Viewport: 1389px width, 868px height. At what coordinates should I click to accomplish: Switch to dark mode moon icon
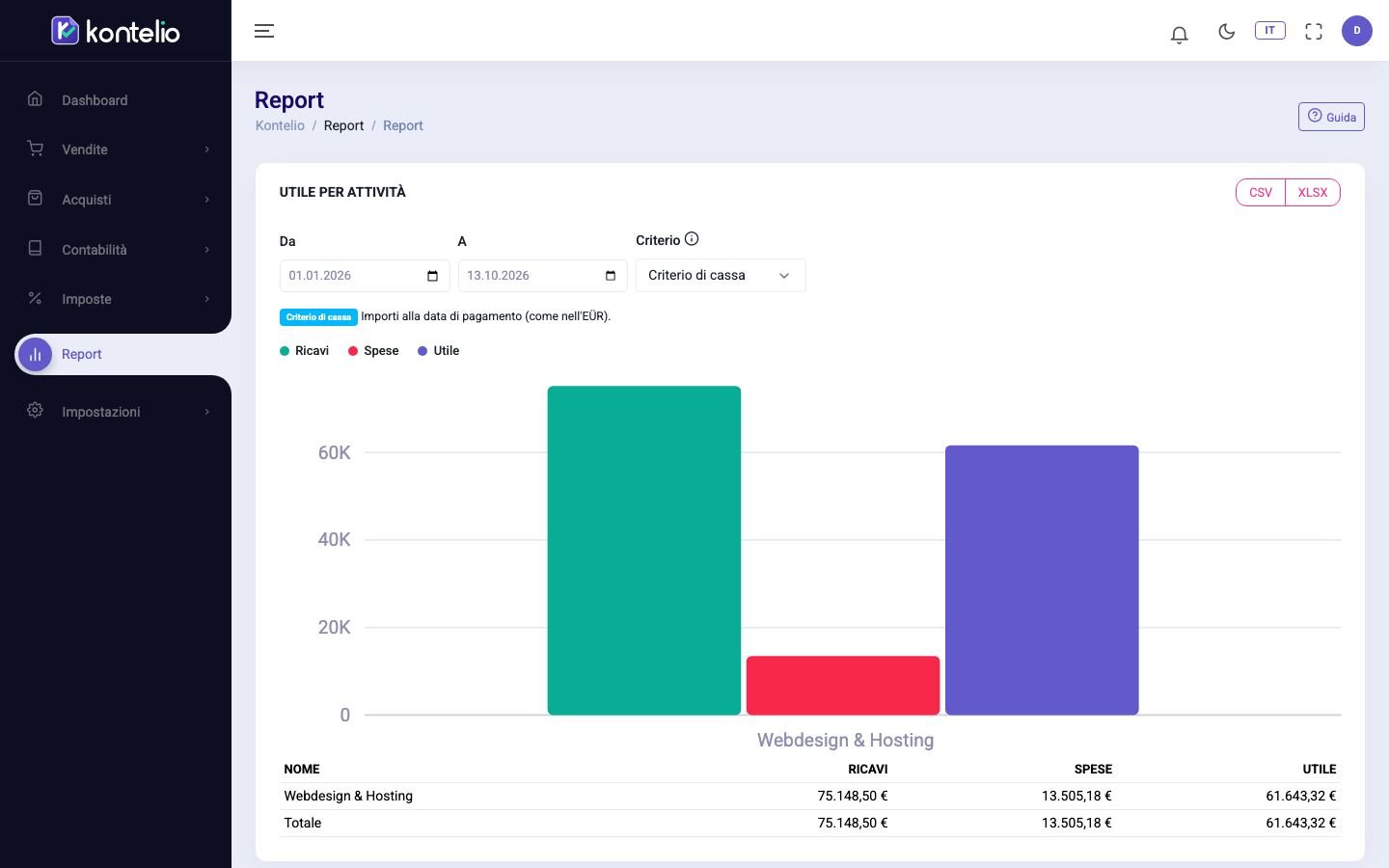point(1227,31)
